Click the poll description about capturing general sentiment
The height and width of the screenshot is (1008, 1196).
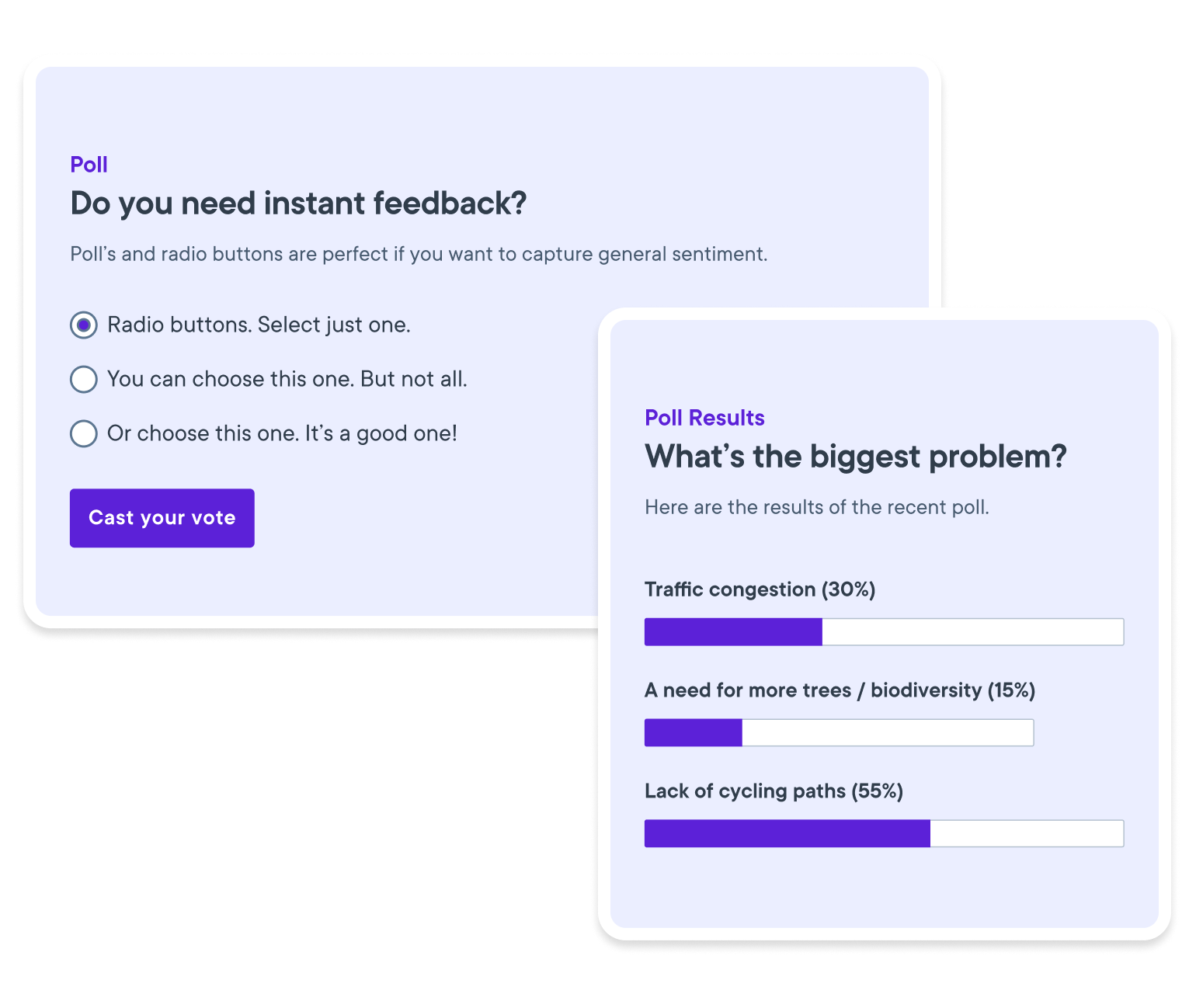tap(418, 254)
